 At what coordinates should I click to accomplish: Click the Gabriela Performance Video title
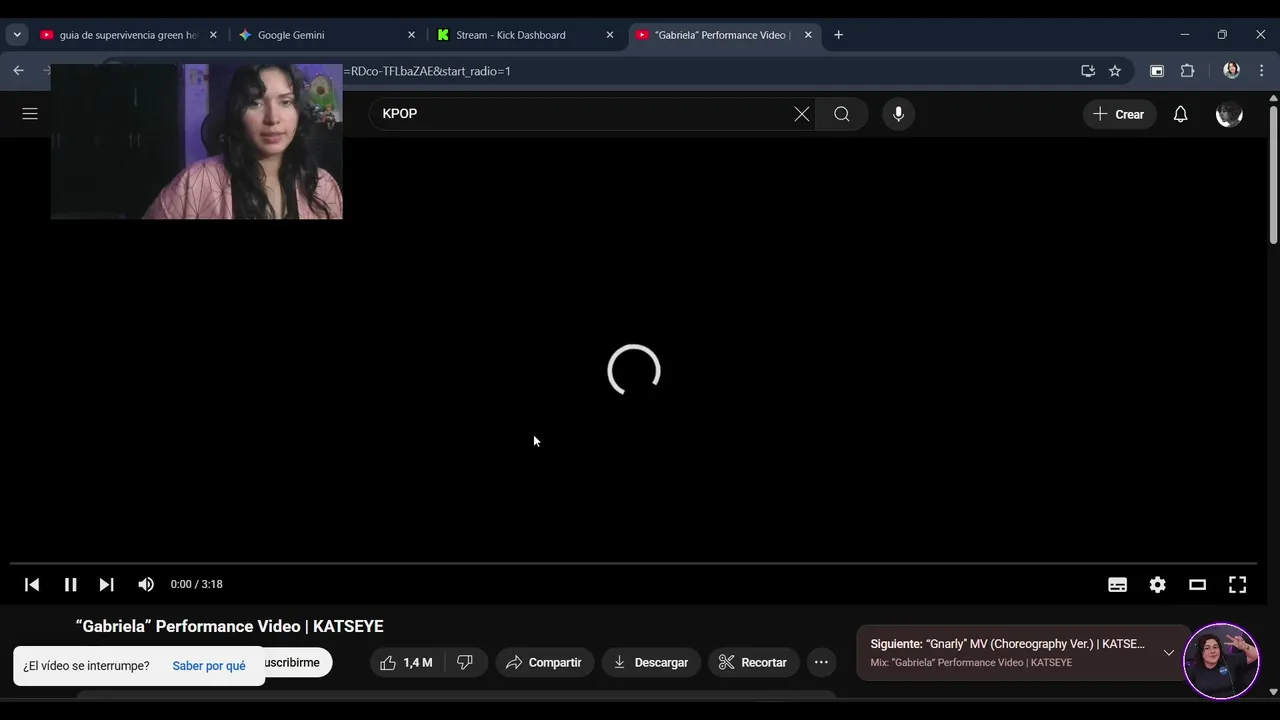pos(229,626)
